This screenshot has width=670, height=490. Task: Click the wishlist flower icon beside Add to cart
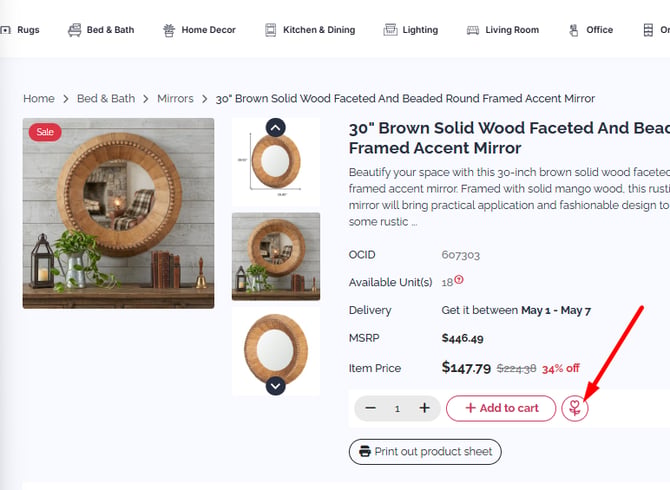[575, 408]
